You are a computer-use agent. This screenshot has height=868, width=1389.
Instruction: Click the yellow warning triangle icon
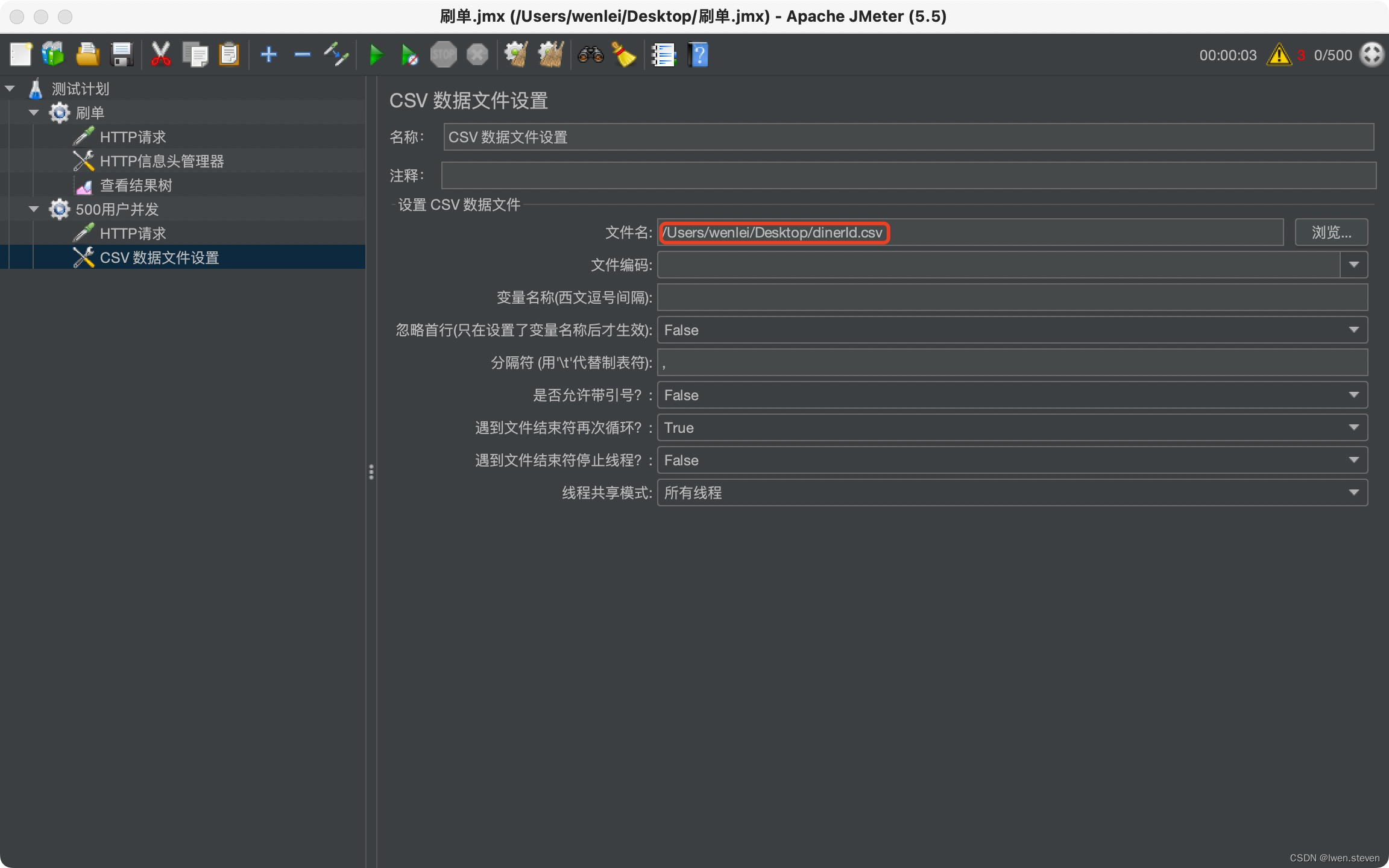[1278, 55]
